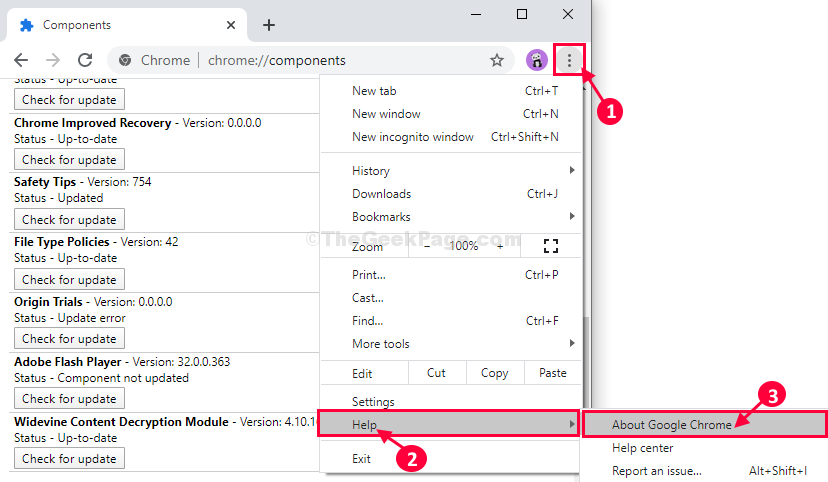Decrease zoom with the minus button
828x482 pixels.
point(427,245)
